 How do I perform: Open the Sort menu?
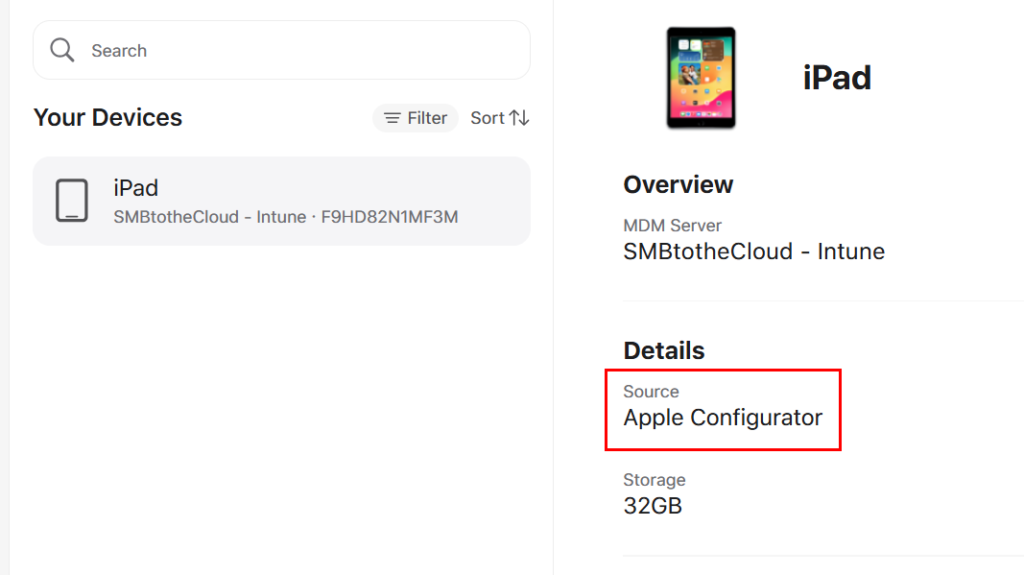pos(499,118)
